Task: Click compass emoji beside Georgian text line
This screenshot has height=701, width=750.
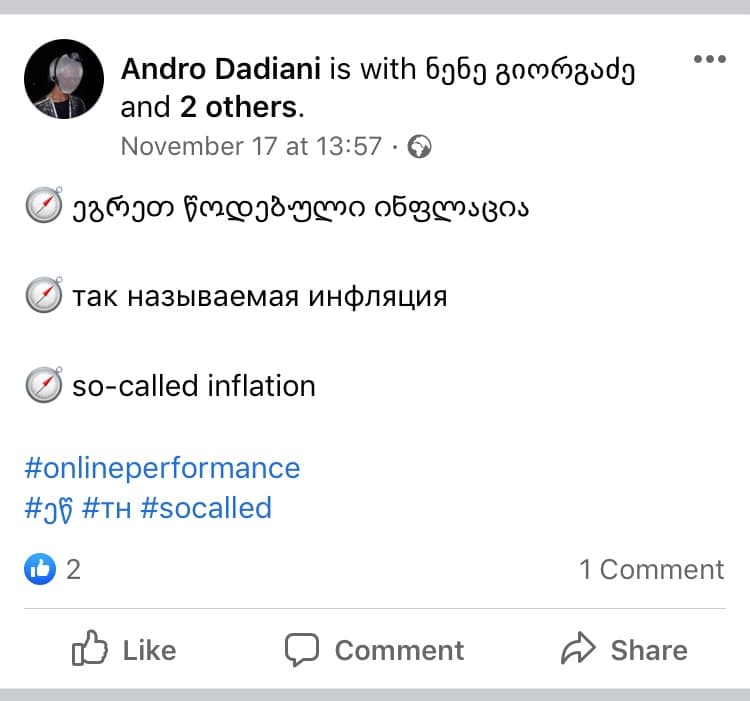Action: pos(44,205)
